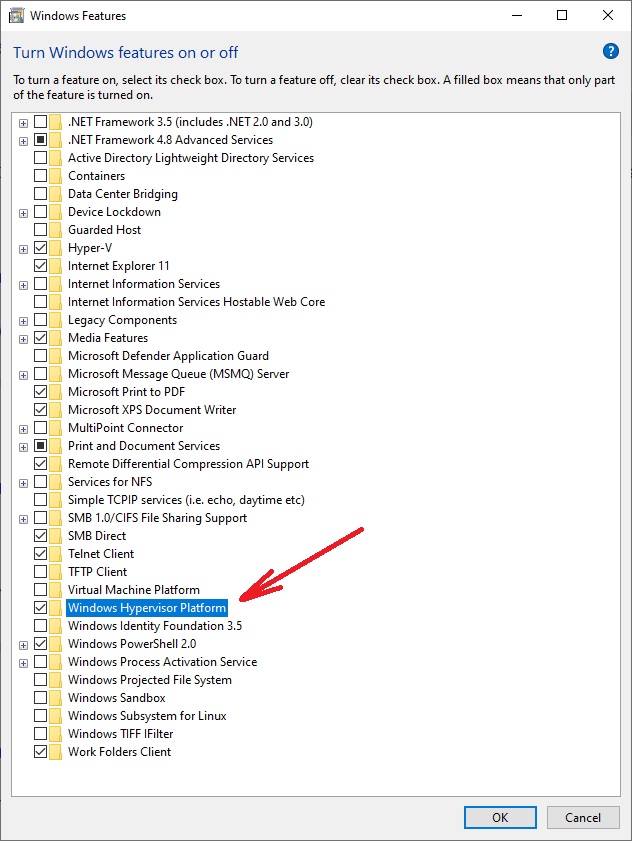This screenshot has height=841, width=632.
Task: Click the folder icon beside Device Lockdown
Action: [x=55, y=212]
